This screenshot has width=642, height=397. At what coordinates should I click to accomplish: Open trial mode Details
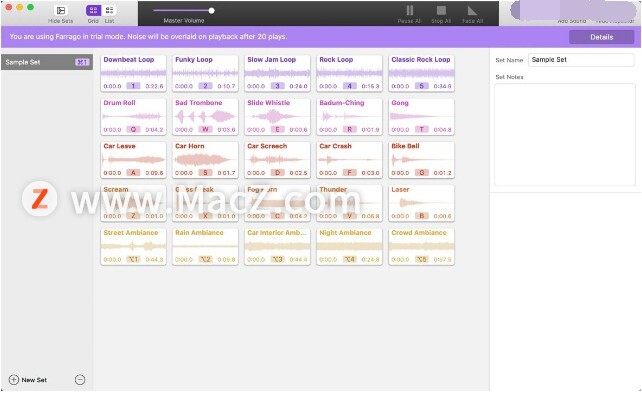tap(601, 37)
